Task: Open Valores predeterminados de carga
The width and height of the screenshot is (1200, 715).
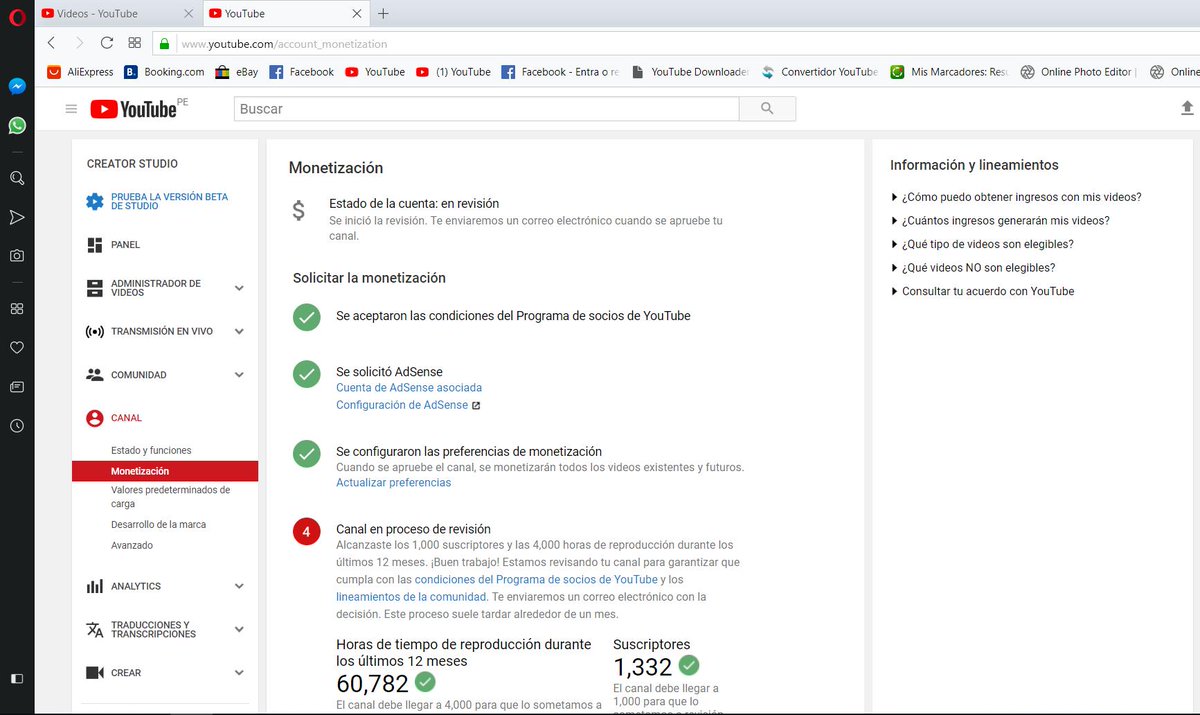Action: coord(170,497)
